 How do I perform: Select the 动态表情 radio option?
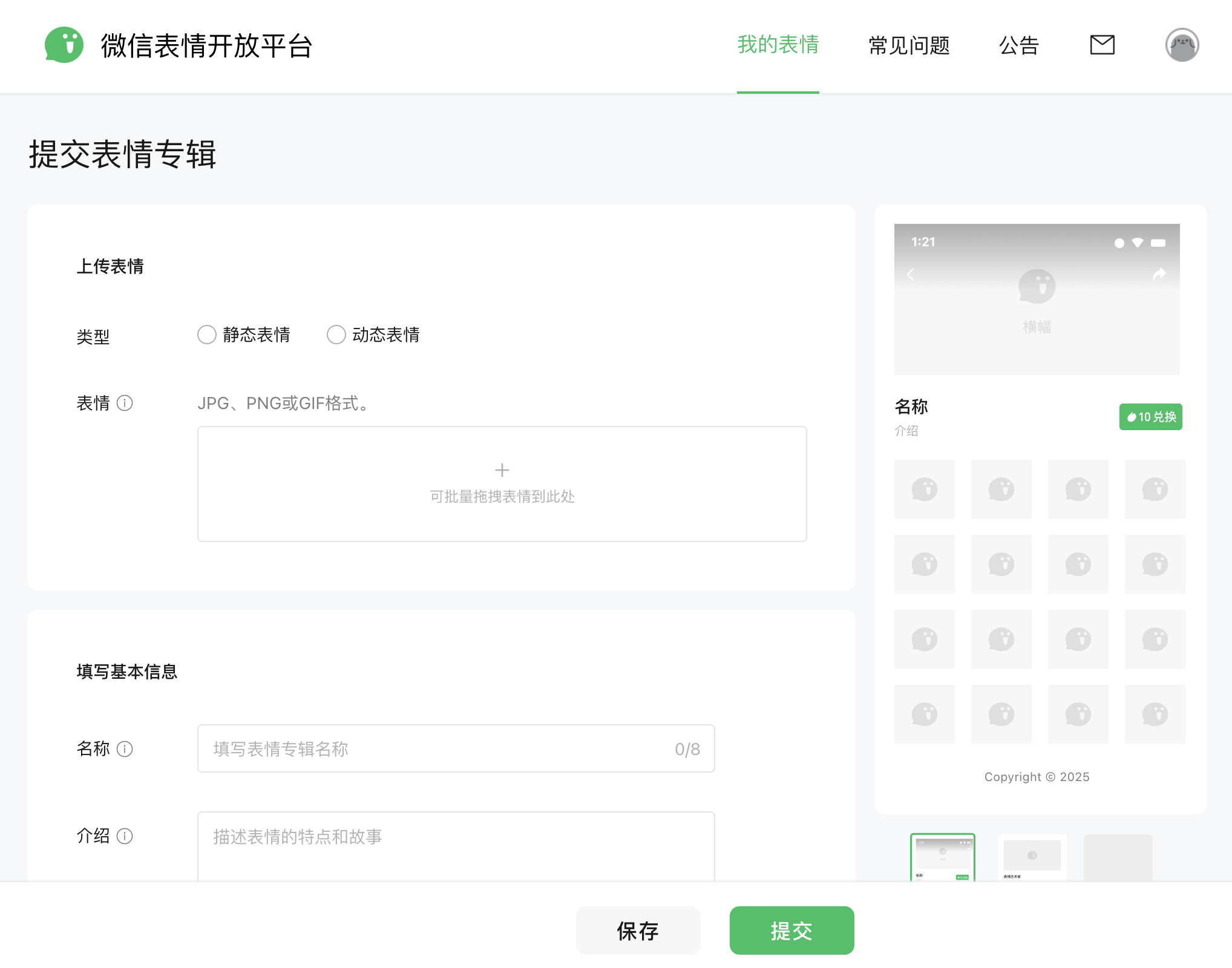coord(336,335)
